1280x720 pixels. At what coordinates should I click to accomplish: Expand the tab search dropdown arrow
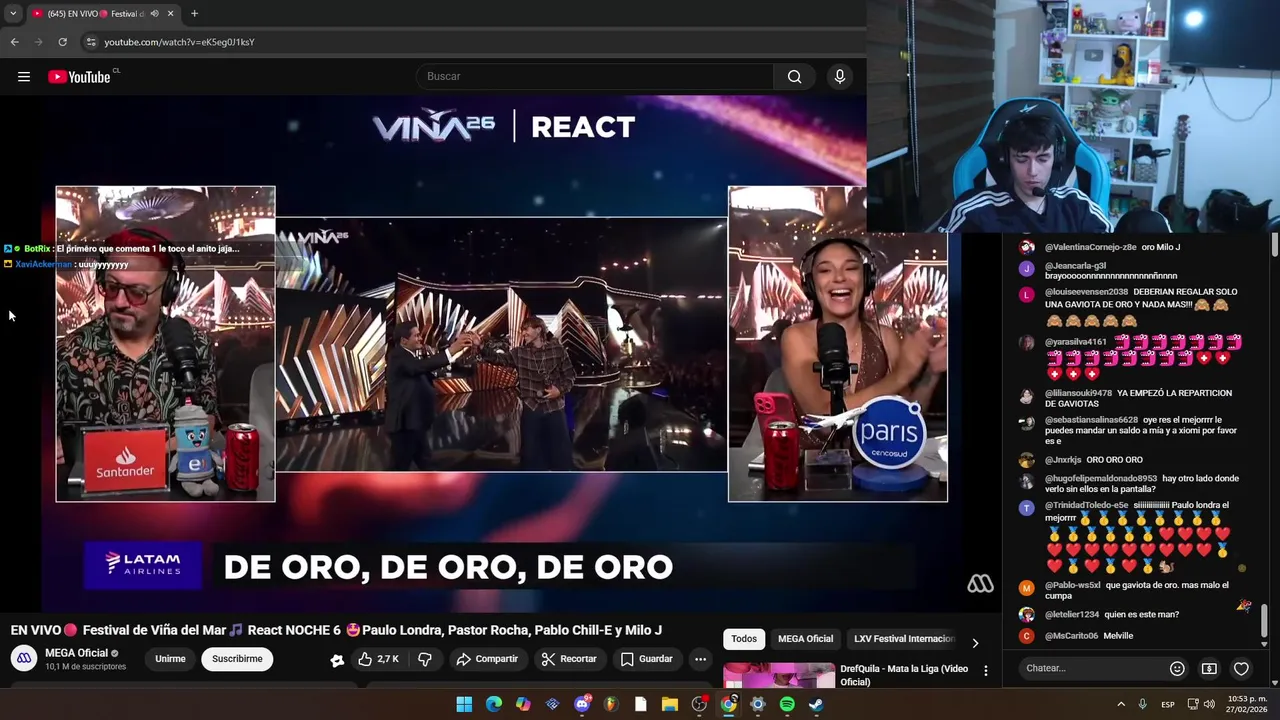[13, 14]
